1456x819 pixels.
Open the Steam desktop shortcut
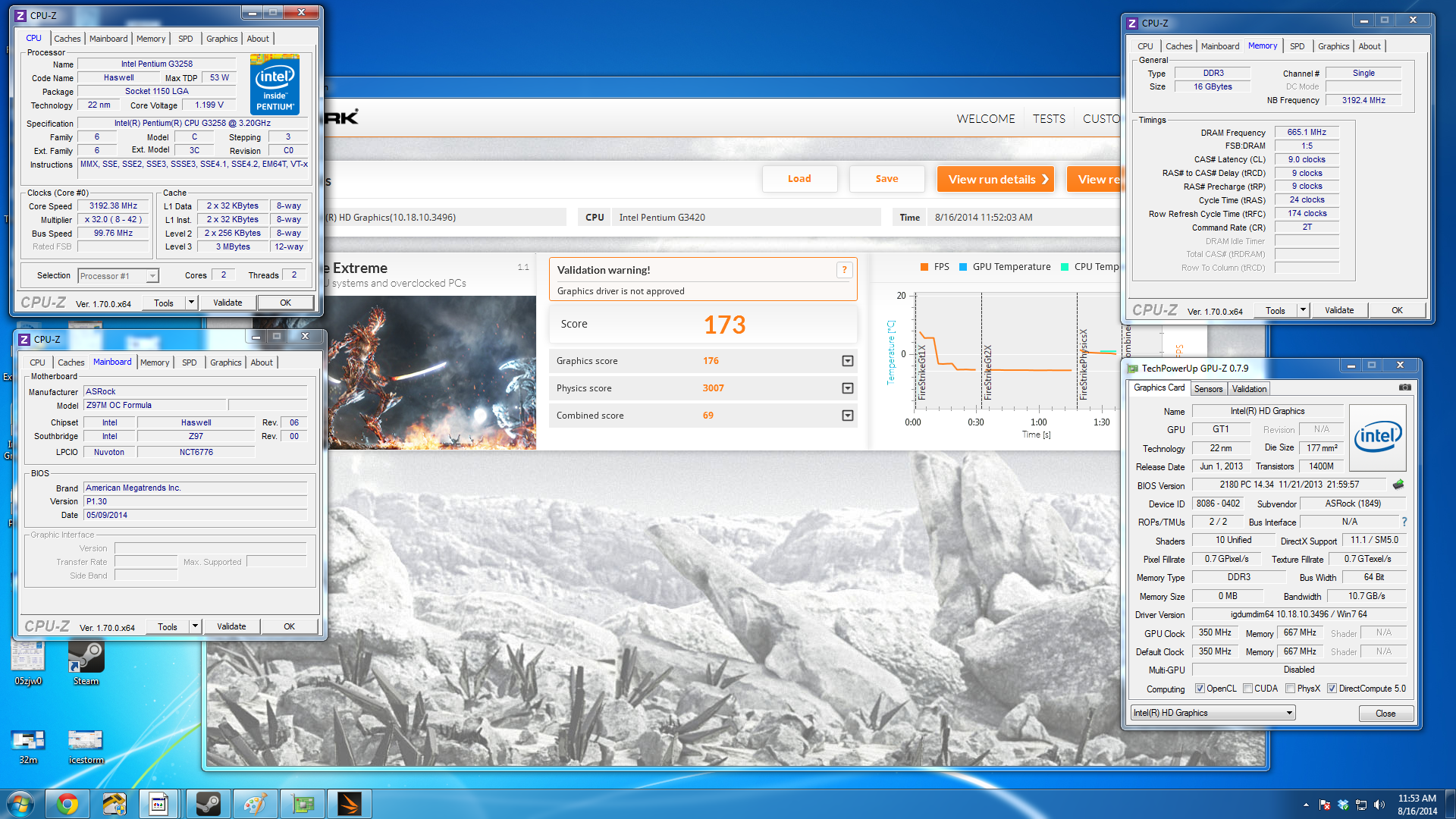pos(86,663)
